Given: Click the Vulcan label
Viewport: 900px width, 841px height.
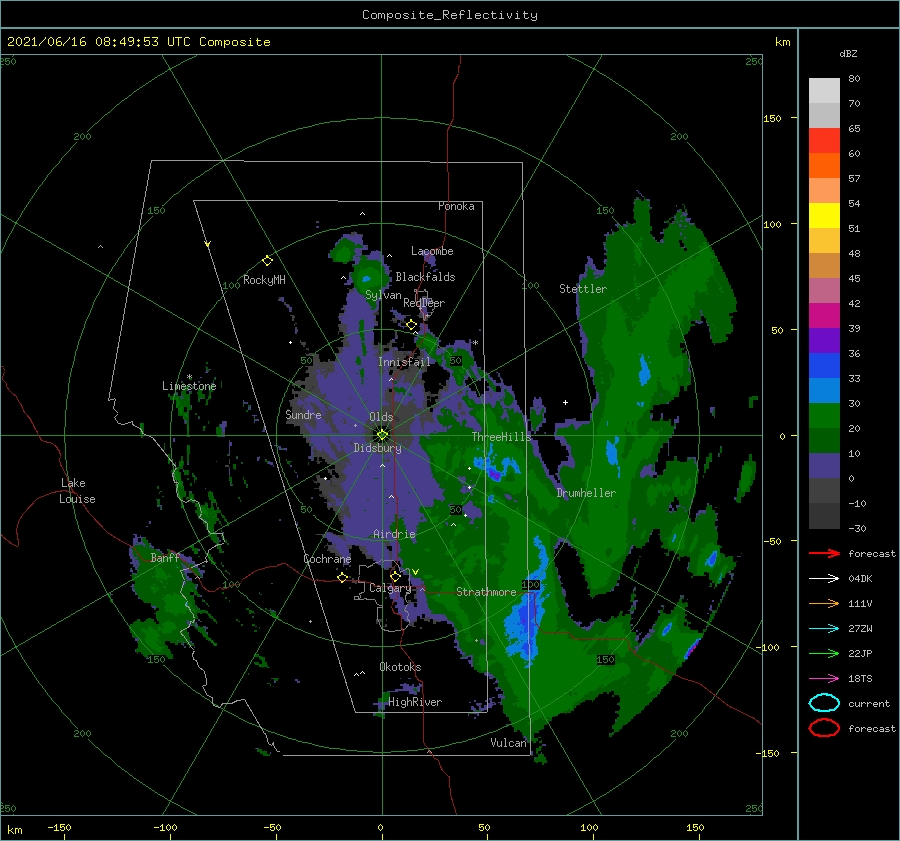Looking at the screenshot, I should [508, 743].
